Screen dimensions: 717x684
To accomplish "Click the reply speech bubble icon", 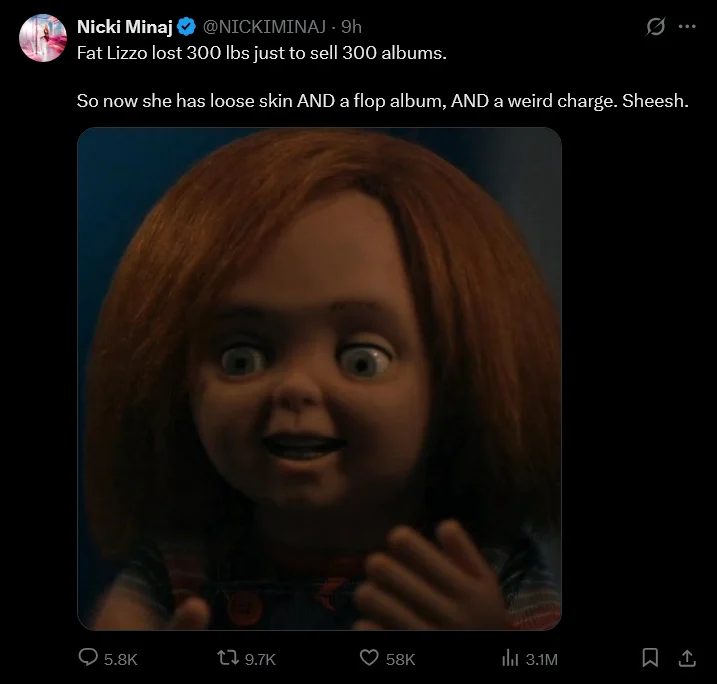I will pos(88,658).
